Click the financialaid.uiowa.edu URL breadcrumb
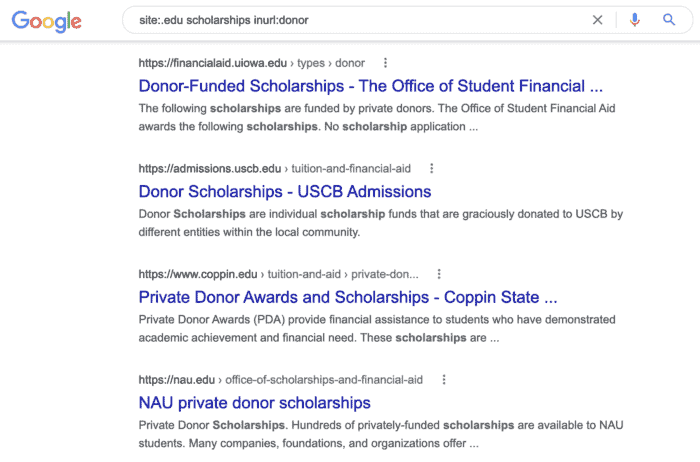 coord(251,63)
